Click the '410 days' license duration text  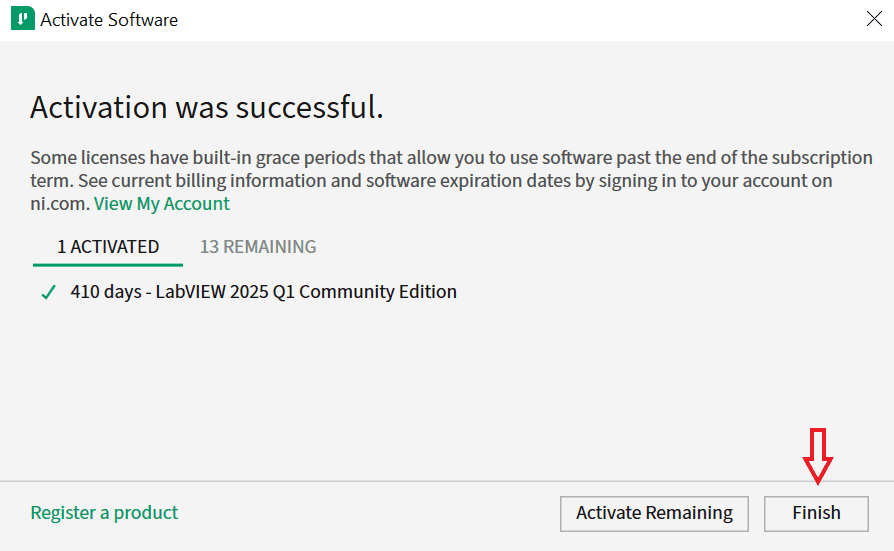pos(109,292)
